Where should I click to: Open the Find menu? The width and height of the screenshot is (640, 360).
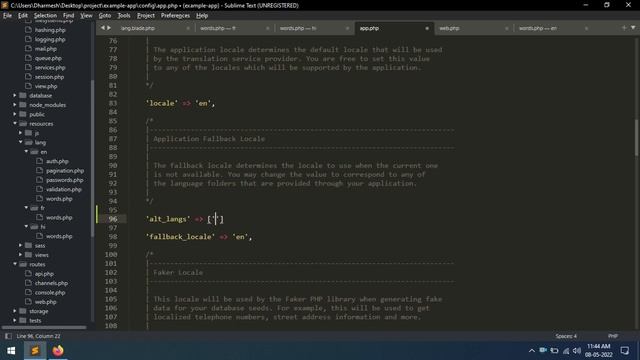(x=69, y=16)
